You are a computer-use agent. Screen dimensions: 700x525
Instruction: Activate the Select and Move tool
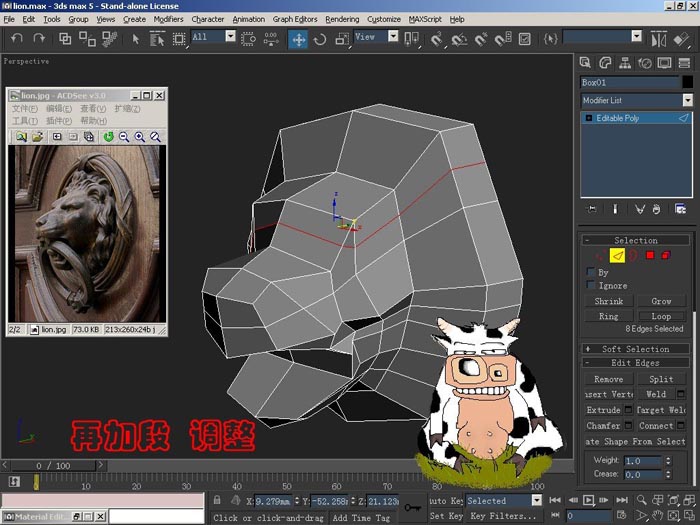coord(298,39)
